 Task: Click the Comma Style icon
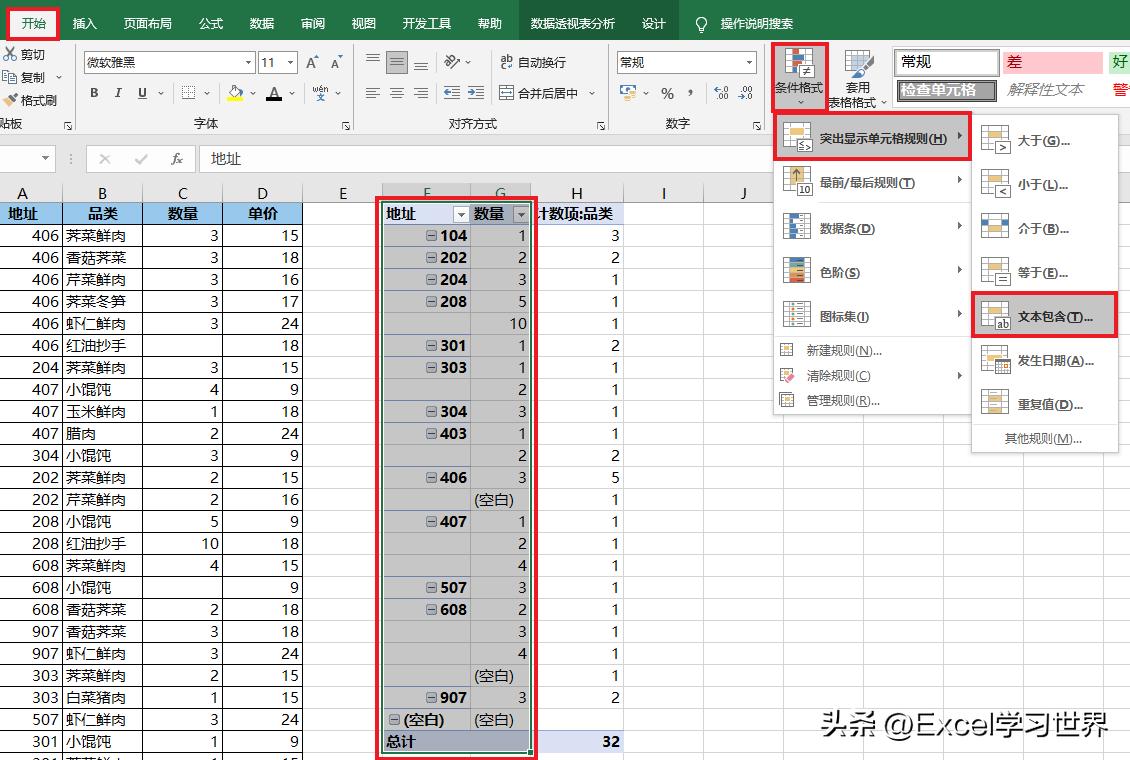(x=691, y=92)
